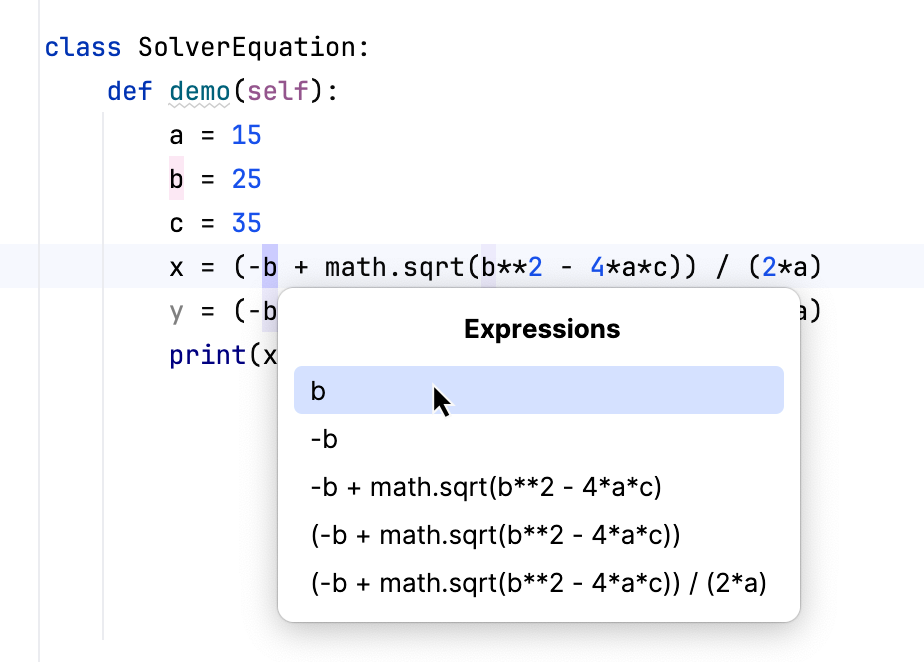This screenshot has height=662, width=924.
Task: Click the "Expressions" popup title
Action: (x=541, y=328)
